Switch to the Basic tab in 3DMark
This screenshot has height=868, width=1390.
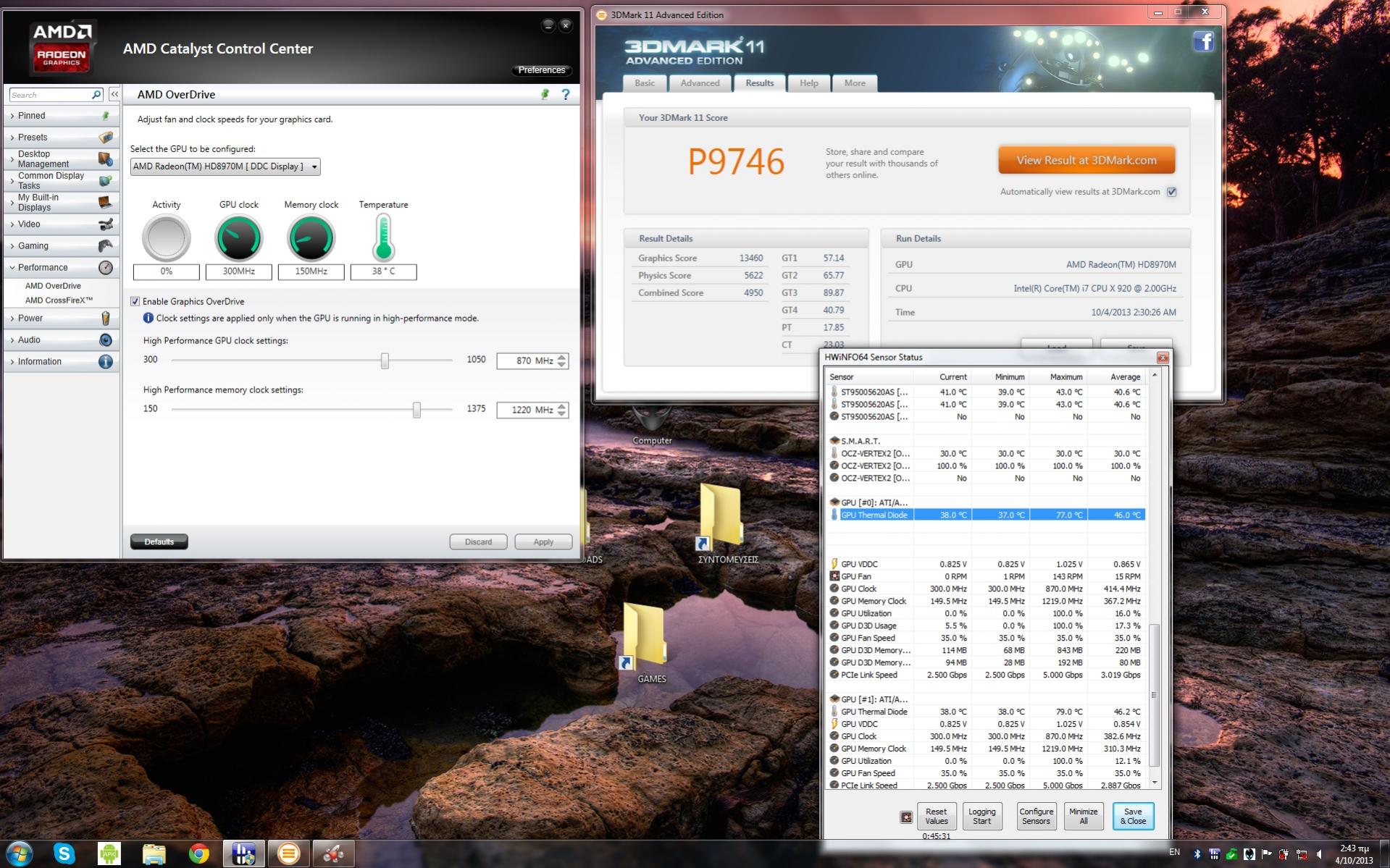pyautogui.click(x=645, y=83)
